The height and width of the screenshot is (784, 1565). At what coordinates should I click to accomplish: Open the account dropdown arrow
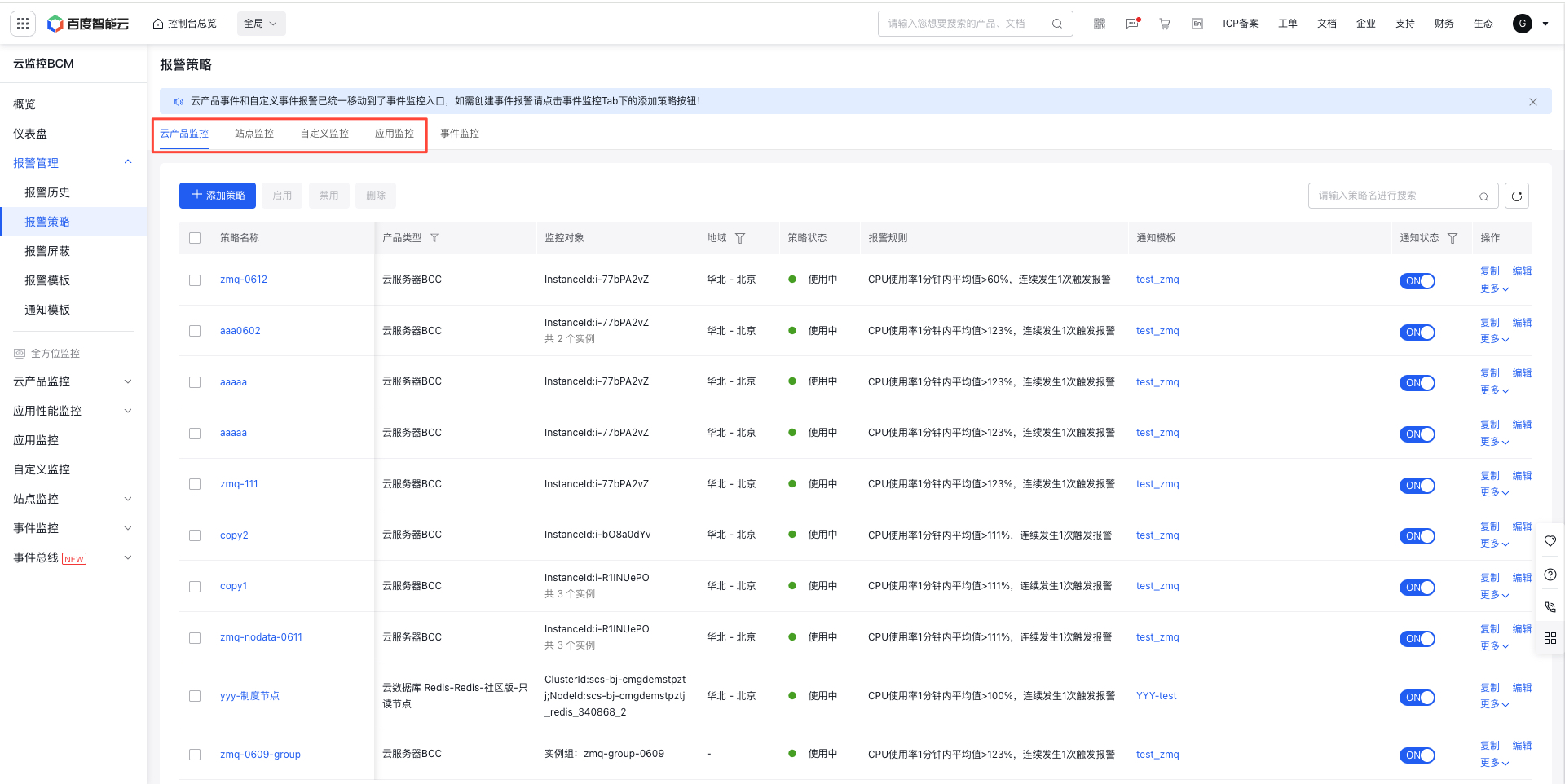click(x=1545, y=24)
